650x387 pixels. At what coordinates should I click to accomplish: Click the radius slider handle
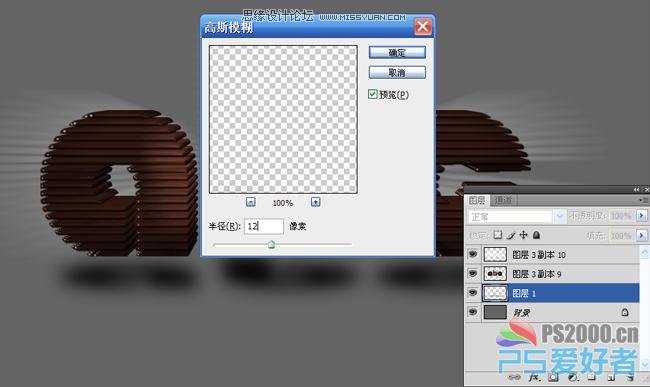(x=271, y=244)
